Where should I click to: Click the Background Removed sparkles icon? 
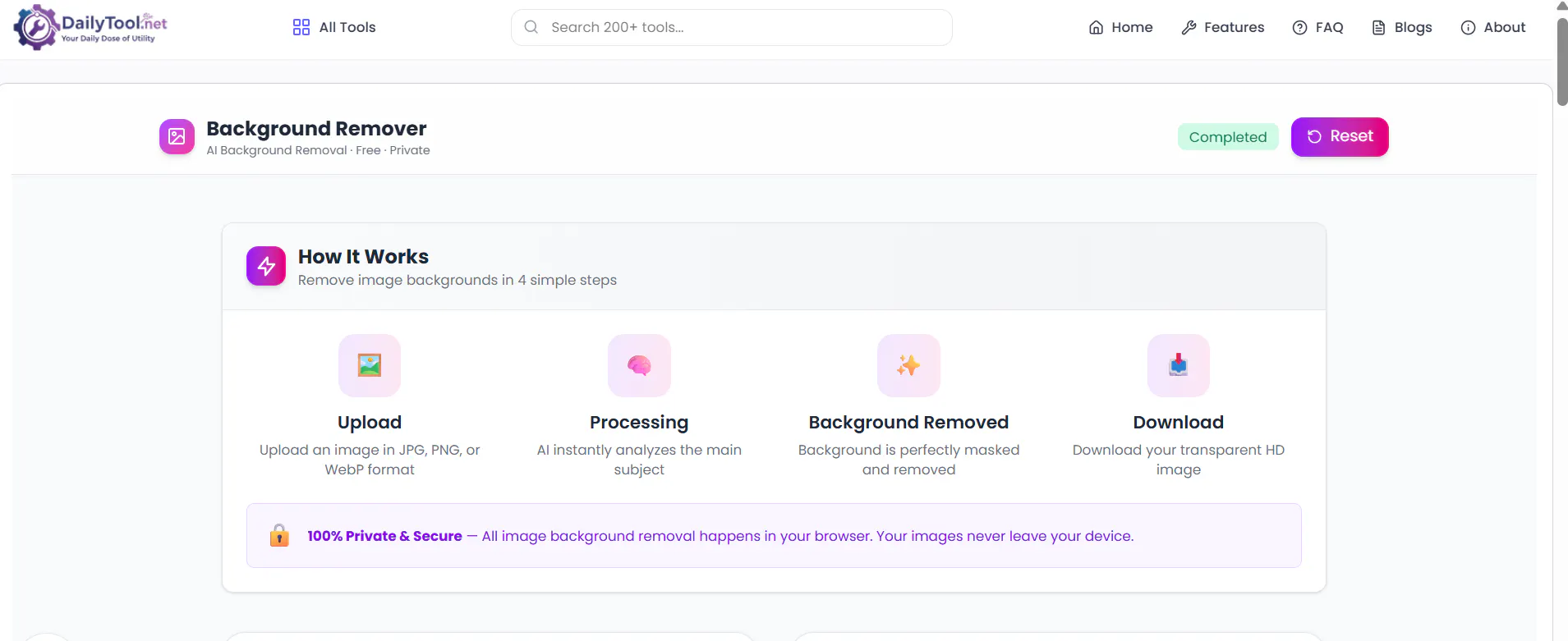[908, 365]
